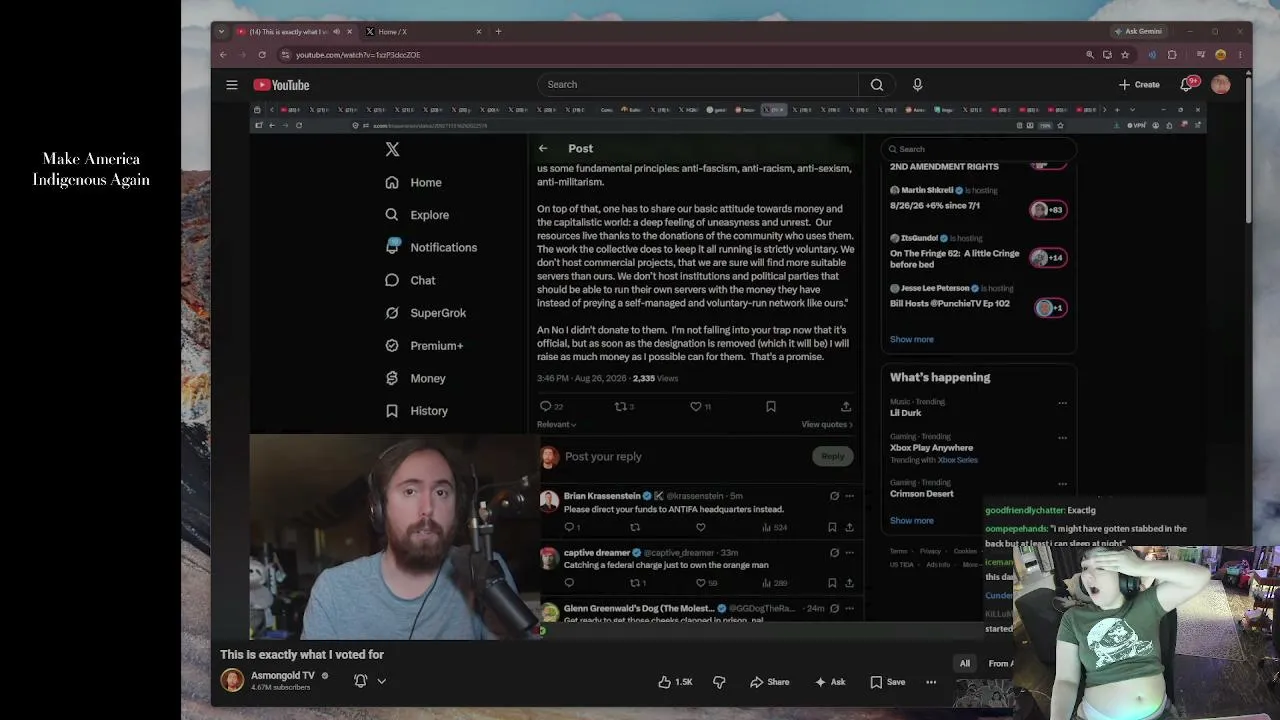Click the YouTube search magnifier button
The width and height of the screenshot is (1280, 720).
[877, 85]
